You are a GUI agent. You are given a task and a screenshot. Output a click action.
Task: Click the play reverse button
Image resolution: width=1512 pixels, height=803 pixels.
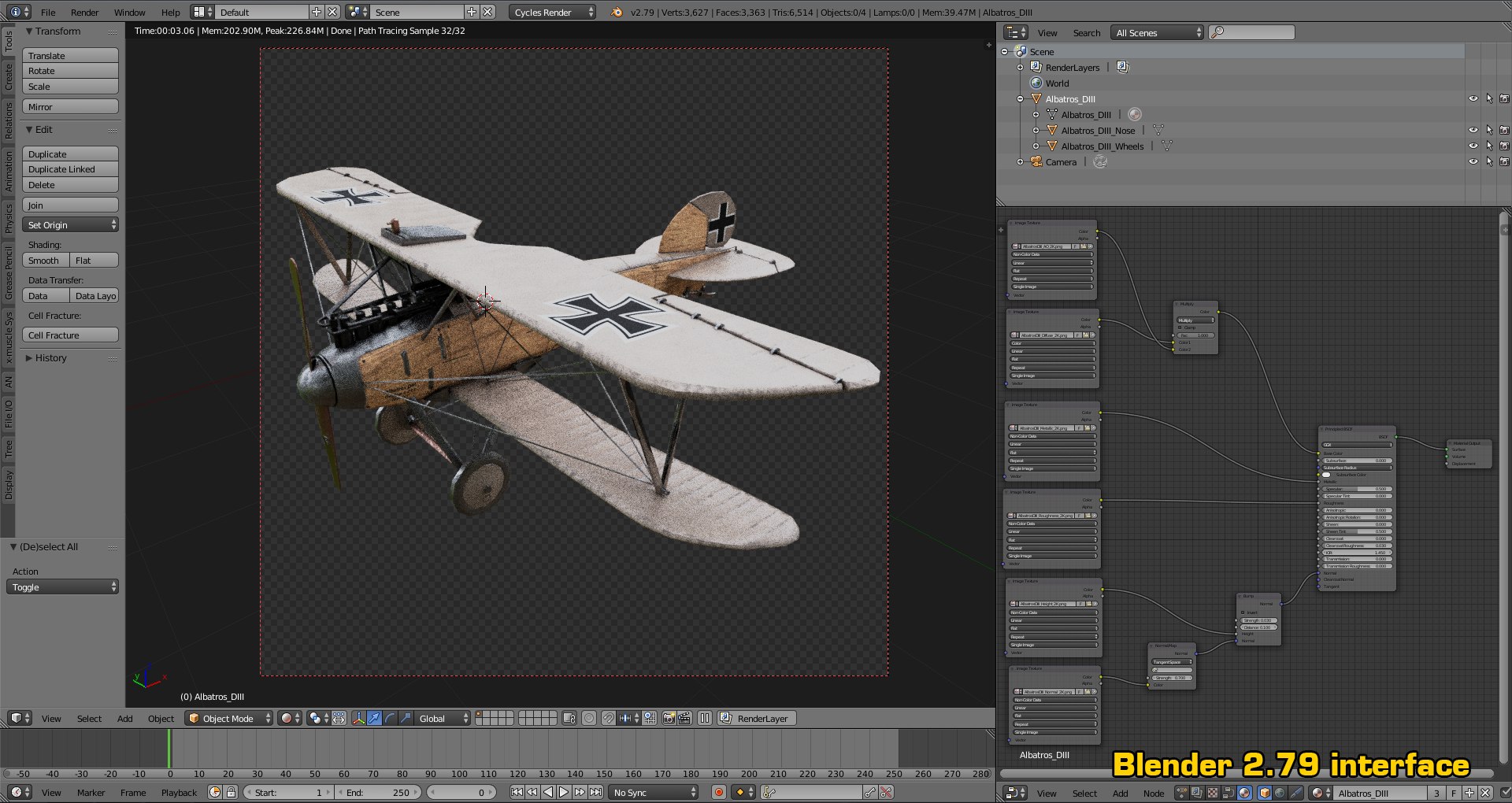coord(548,792)
